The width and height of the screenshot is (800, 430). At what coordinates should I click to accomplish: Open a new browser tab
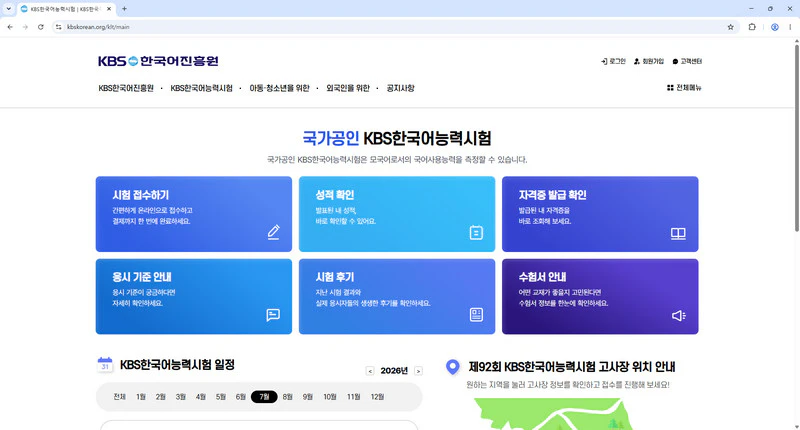(x=124, y=9)
